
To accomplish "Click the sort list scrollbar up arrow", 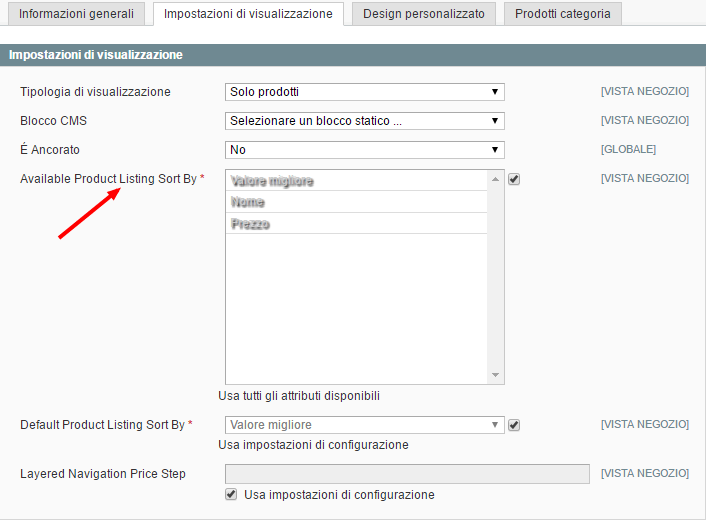I will click(496, 179).
